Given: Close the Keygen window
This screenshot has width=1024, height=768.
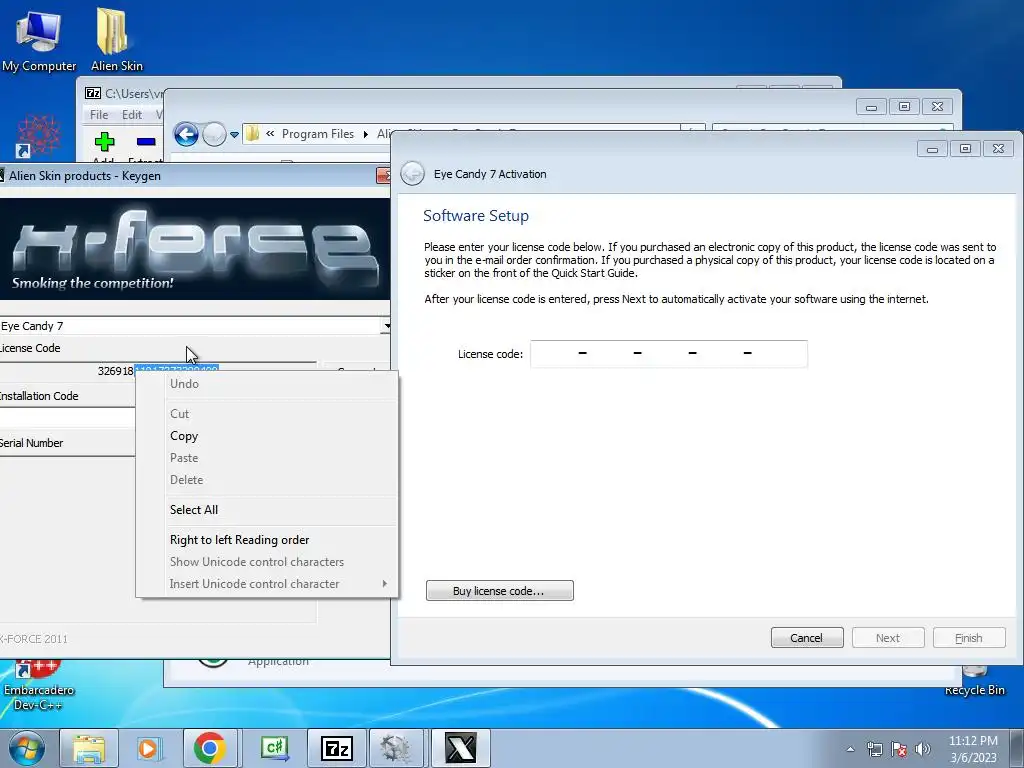Looking at the screenshot, I should tap(383, 175).
